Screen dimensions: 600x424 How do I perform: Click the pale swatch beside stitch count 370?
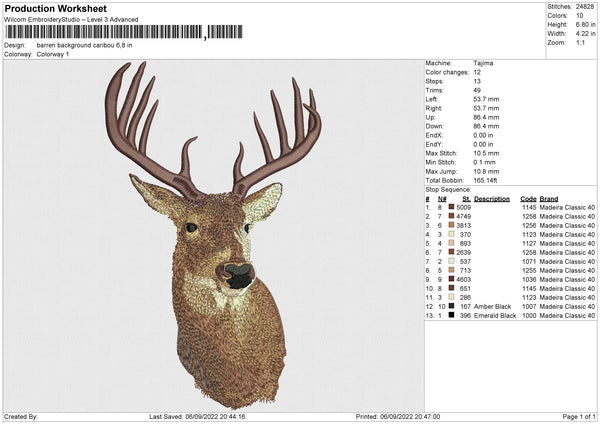point(452,234)
